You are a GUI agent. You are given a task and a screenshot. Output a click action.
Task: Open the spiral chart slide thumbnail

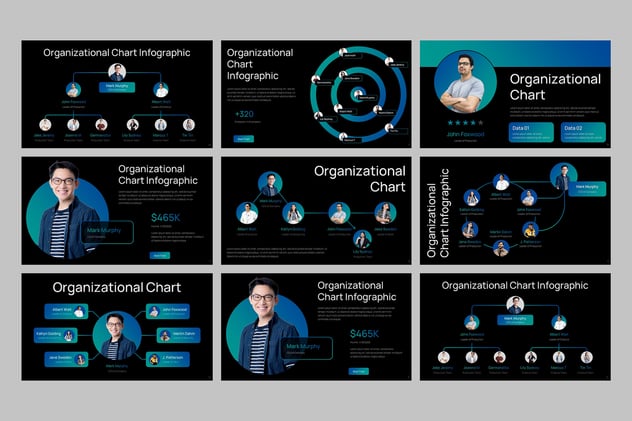click(x=316, y=93)
